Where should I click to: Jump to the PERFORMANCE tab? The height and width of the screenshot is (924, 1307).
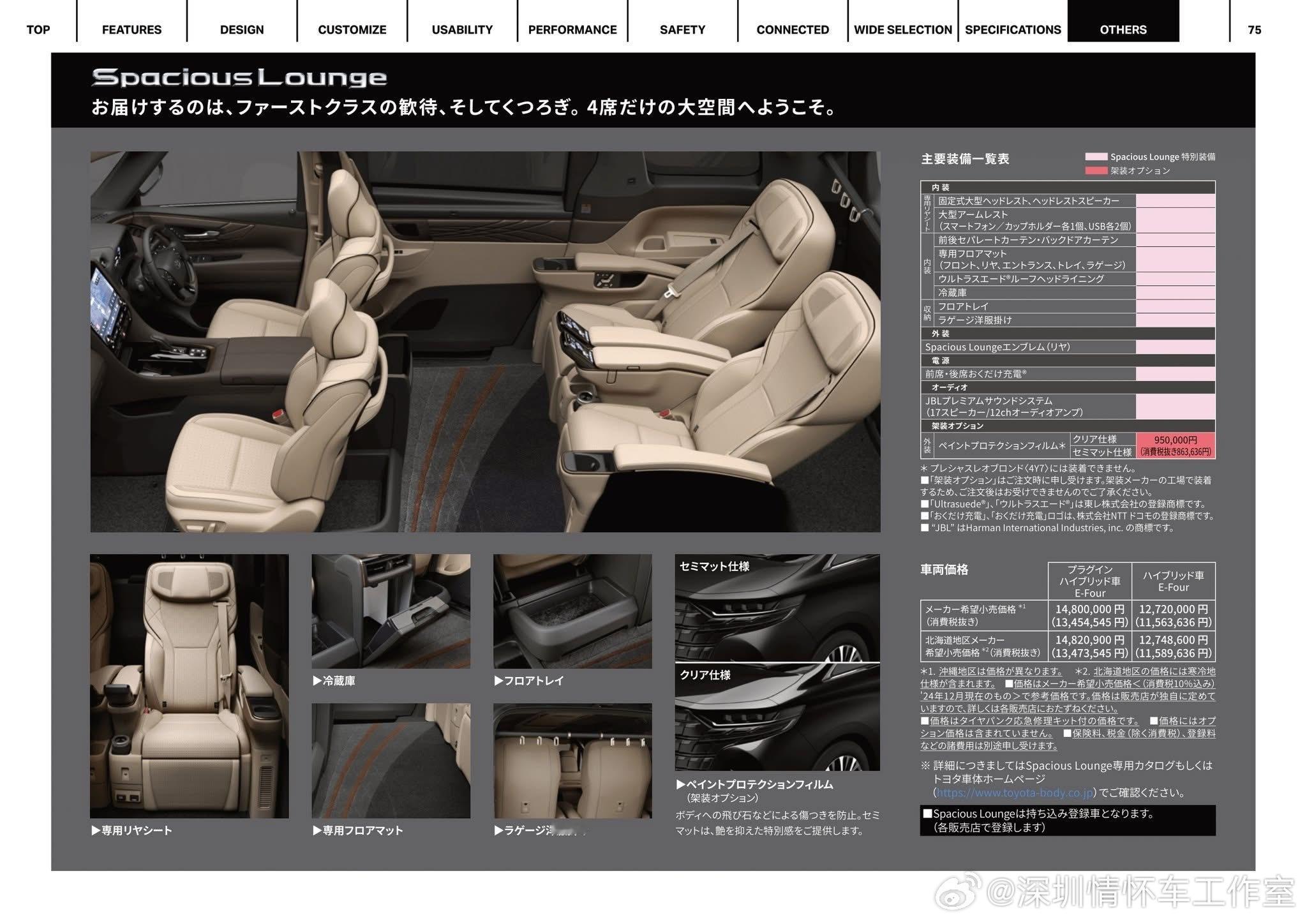pyautogui.click(x=572, y=29)
